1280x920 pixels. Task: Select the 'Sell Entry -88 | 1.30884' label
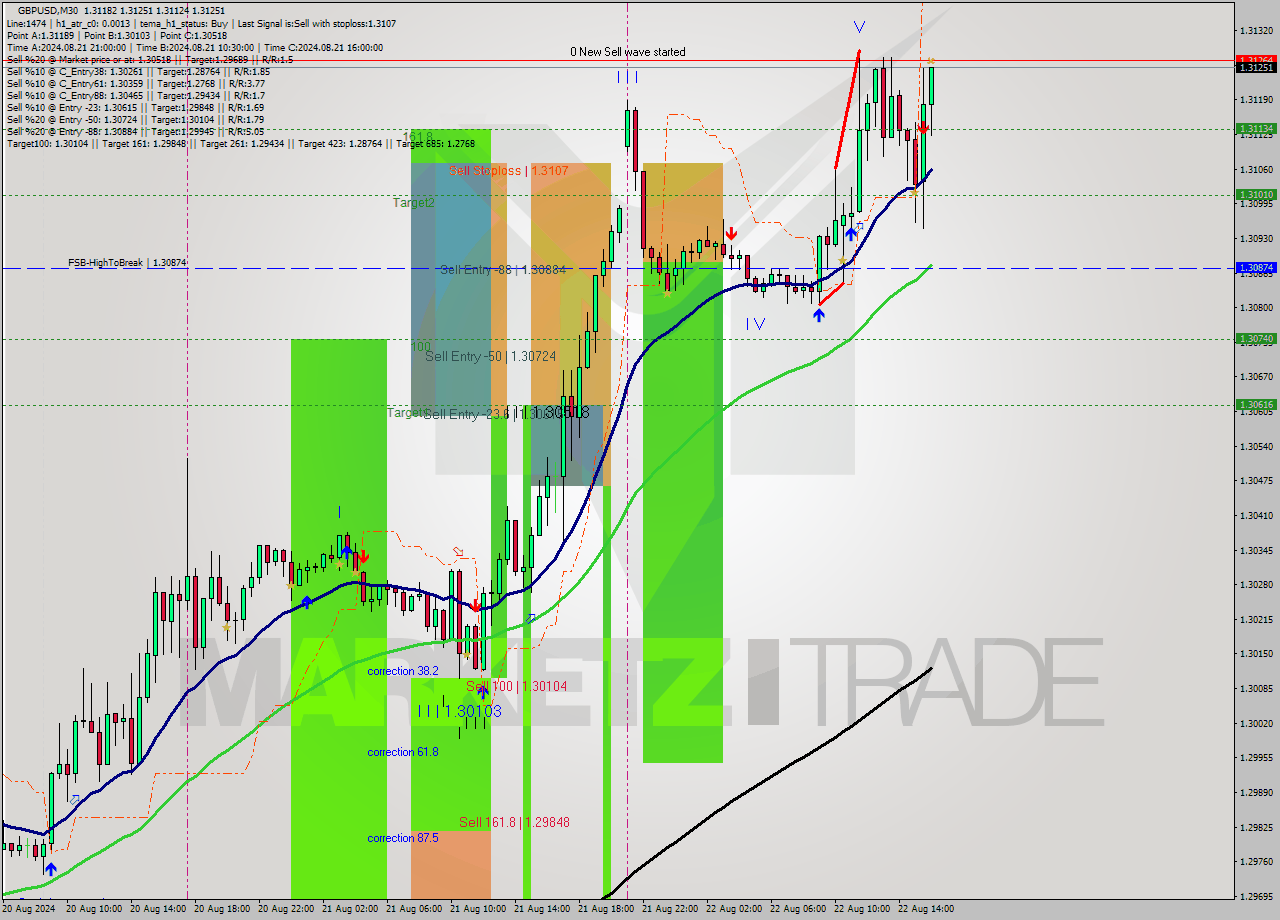pos(503,270)
